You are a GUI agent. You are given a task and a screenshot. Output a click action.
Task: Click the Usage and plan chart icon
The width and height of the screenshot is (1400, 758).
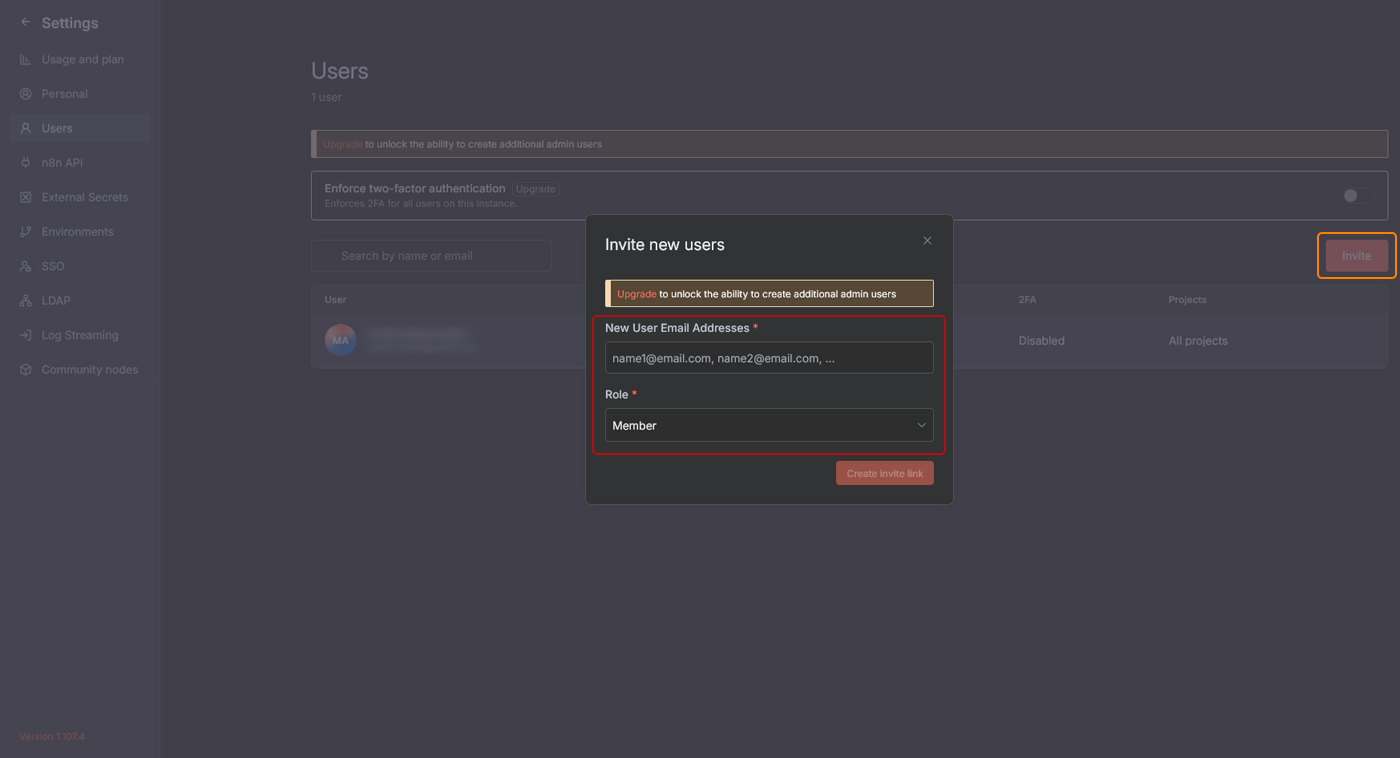pos(26,60)
